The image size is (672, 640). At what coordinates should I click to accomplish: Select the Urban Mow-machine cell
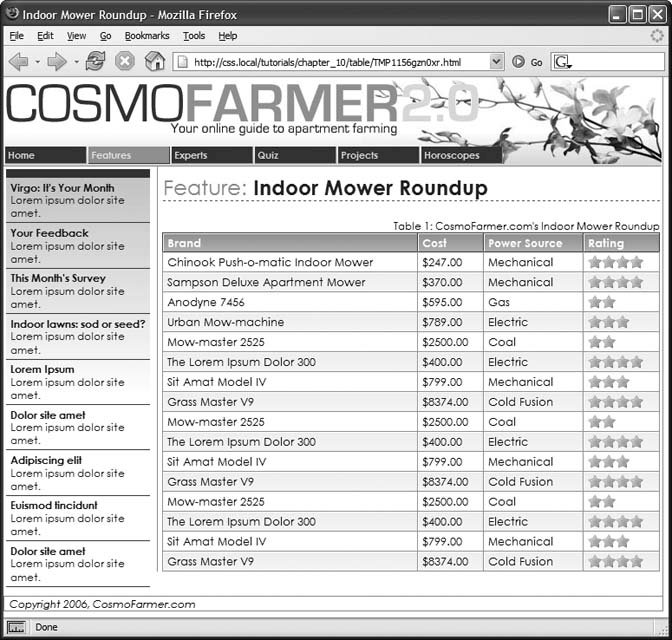[290, 322]
